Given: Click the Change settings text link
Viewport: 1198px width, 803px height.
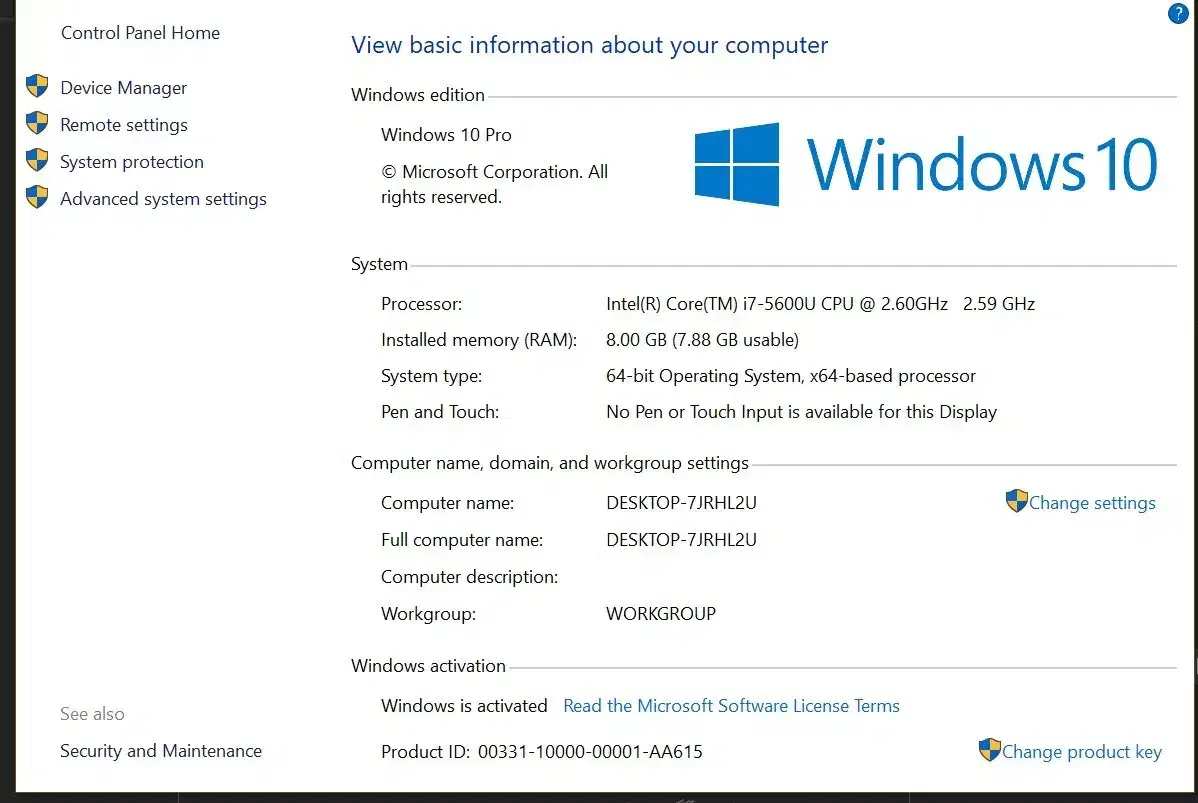Looking at the screenshot, I should click(1092, 503).
